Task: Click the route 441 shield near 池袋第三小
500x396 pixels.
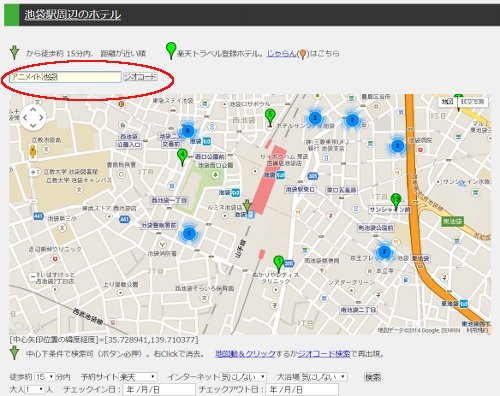Action: click(x=38, y=216)
